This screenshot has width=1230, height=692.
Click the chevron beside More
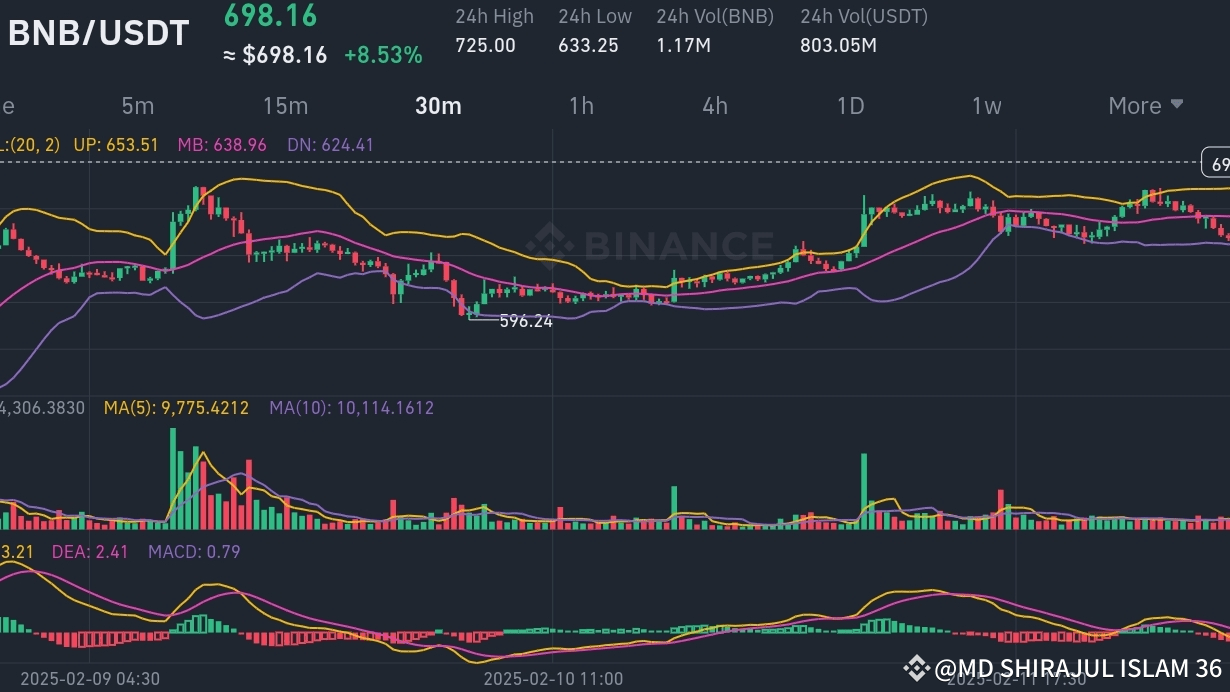1176,105
